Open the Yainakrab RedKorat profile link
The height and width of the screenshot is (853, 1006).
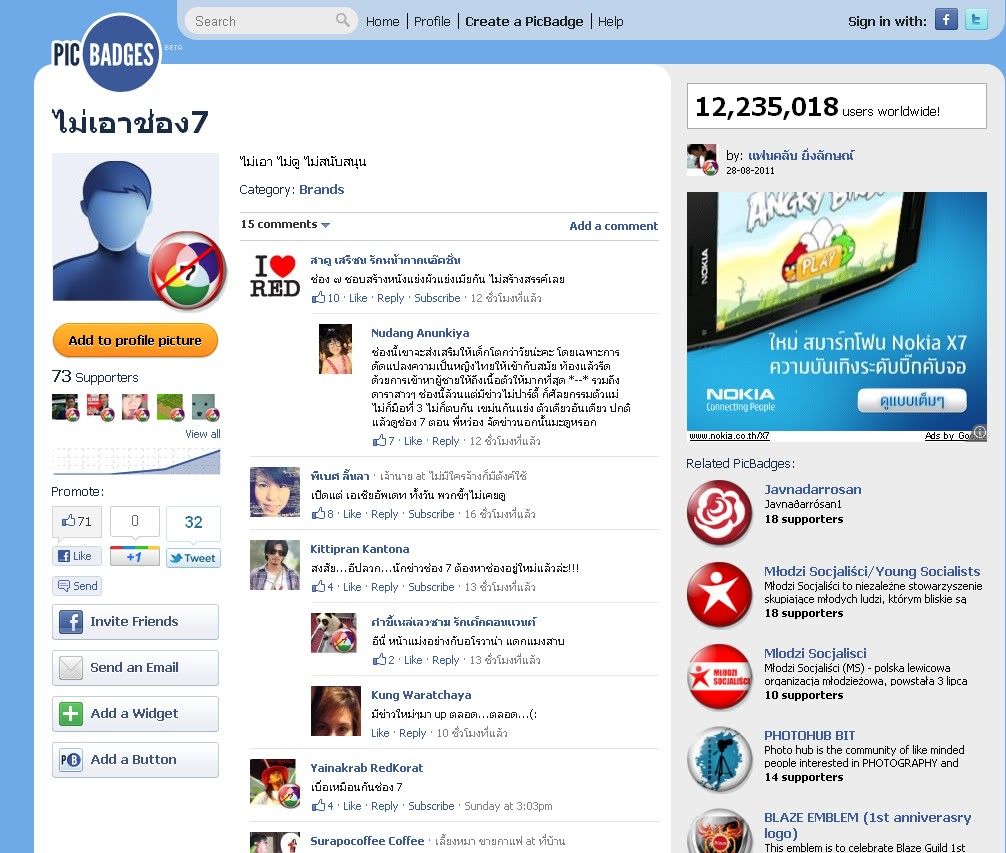click(367, 768)
